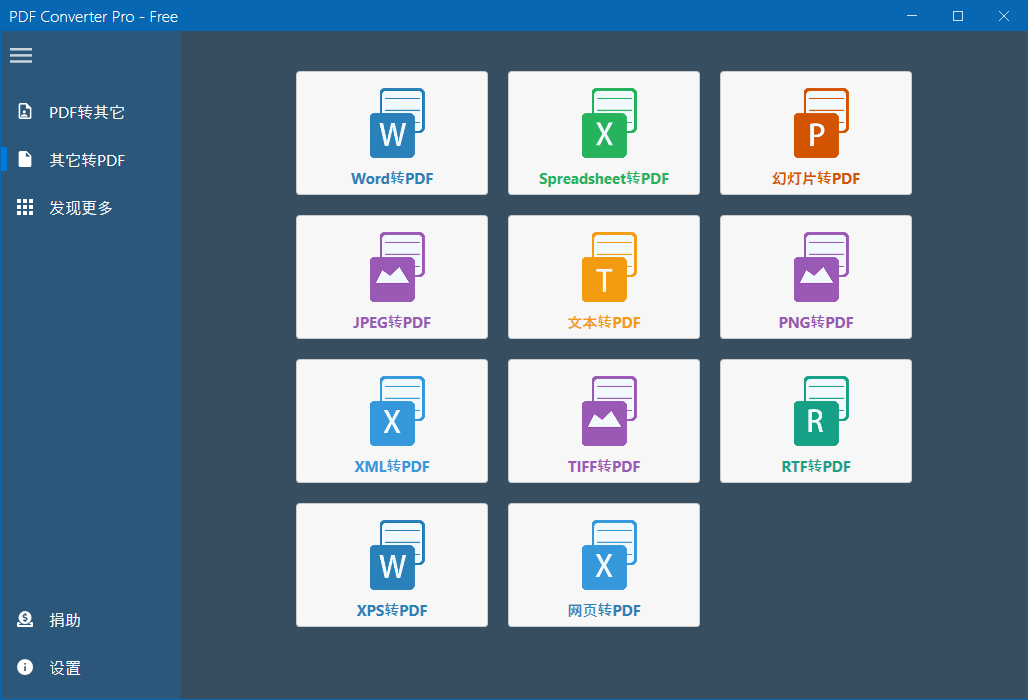1028x700 pixels.
Task: Click the XML转PDF label
Action: [392, 466]
